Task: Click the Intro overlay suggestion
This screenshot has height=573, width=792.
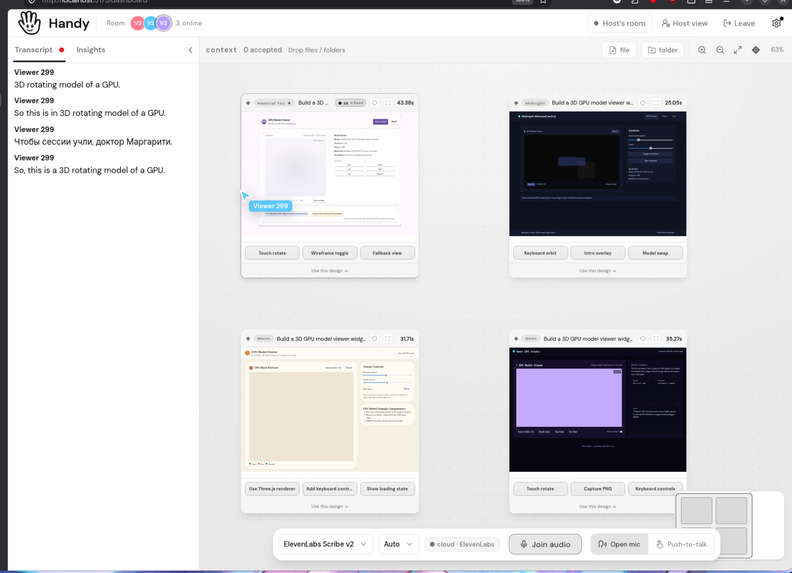Action: pos(598,253)
